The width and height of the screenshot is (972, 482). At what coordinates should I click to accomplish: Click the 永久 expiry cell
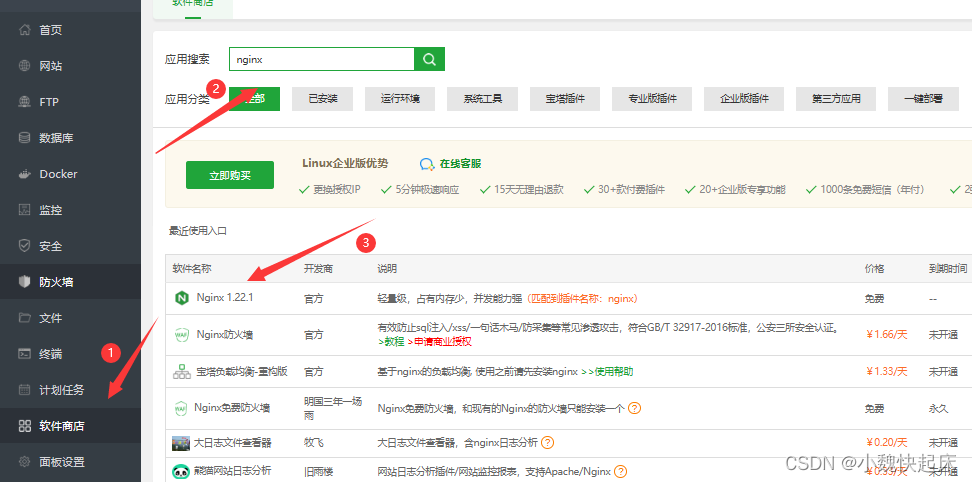click(939, 408)
